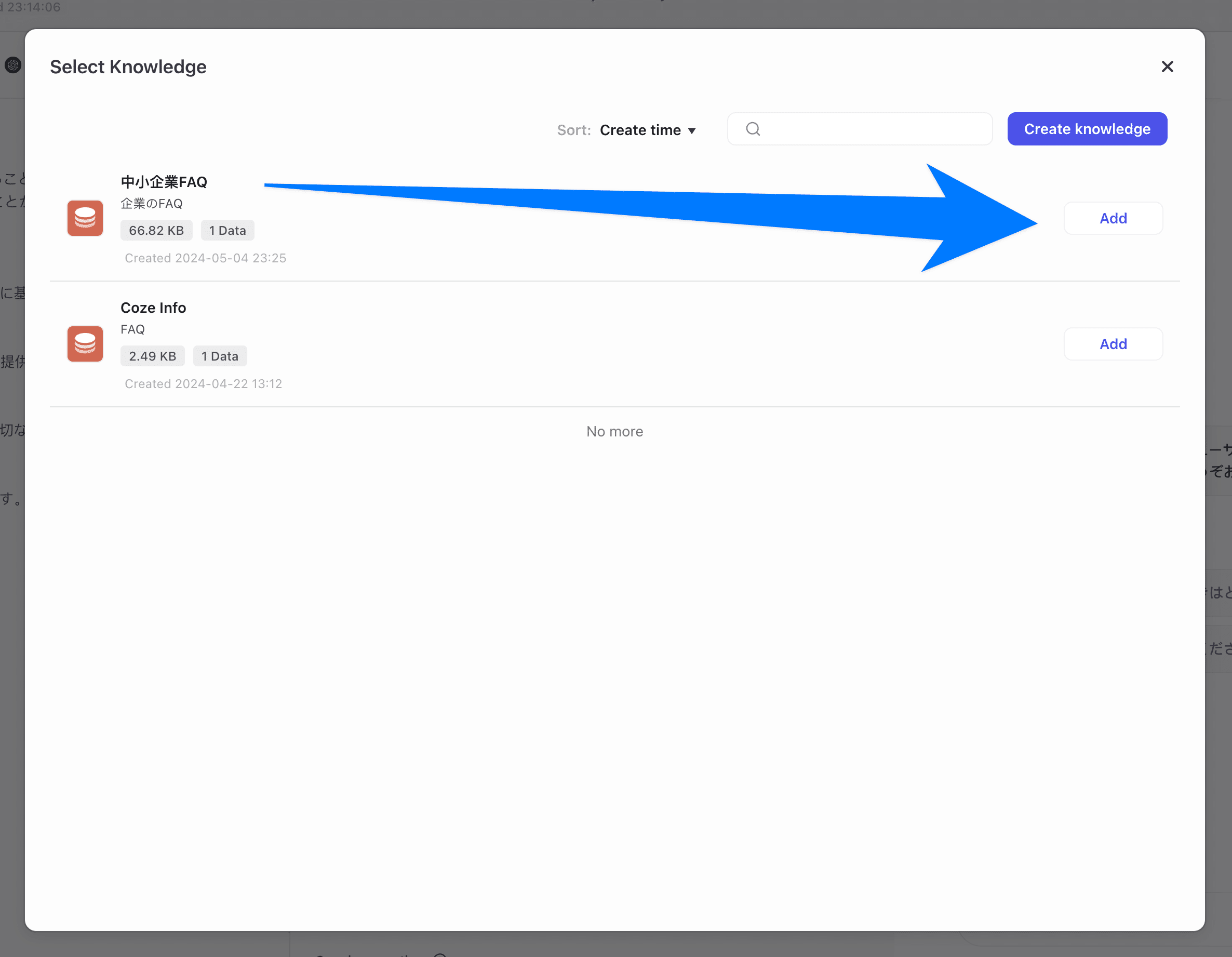Click the OpenAI model icon behind dialog
The width and height of the screenshot is (1232, 957).
[x=12, y=65]
